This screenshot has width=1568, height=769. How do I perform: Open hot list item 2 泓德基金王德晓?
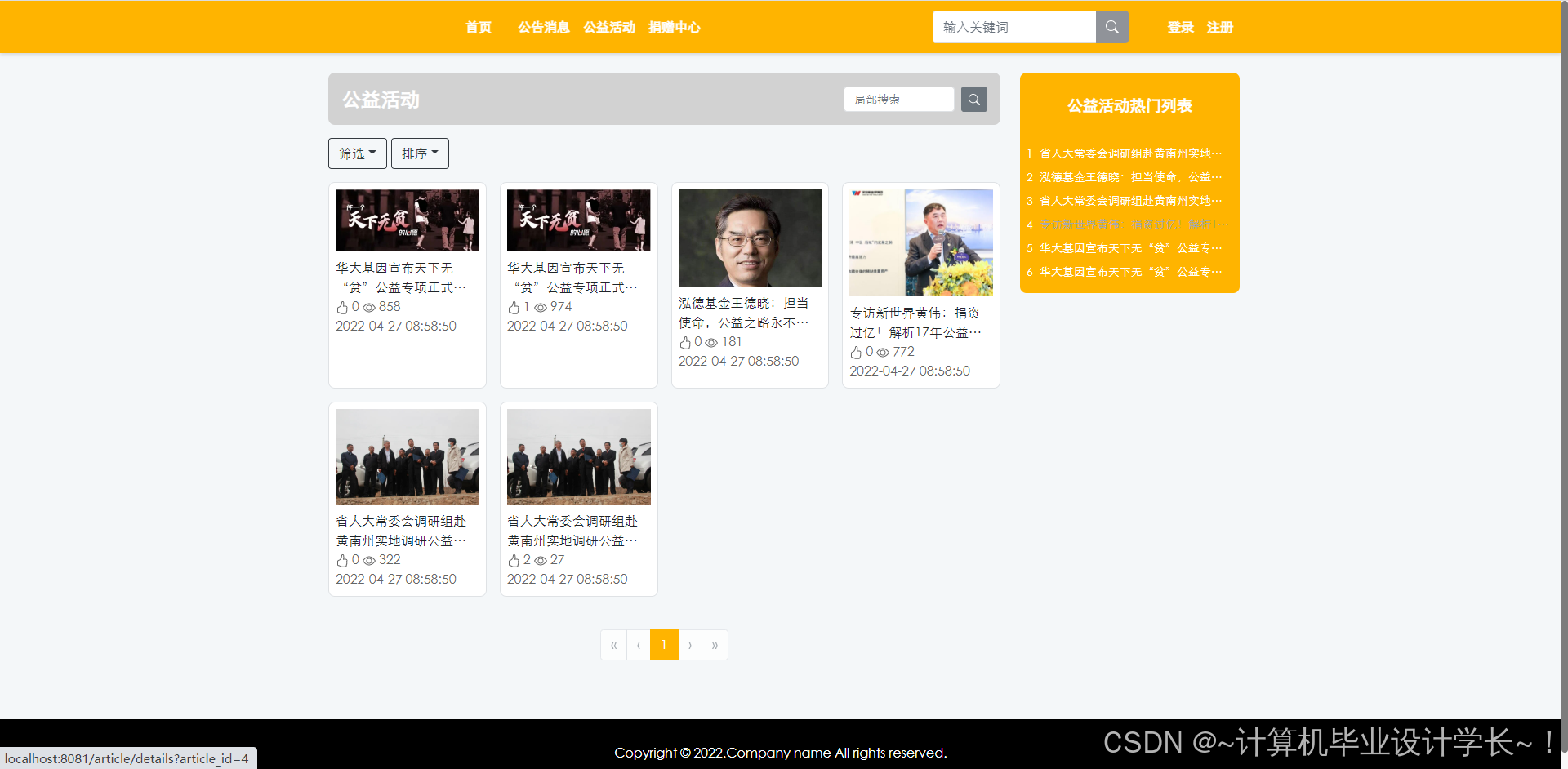pos(1131,177)
